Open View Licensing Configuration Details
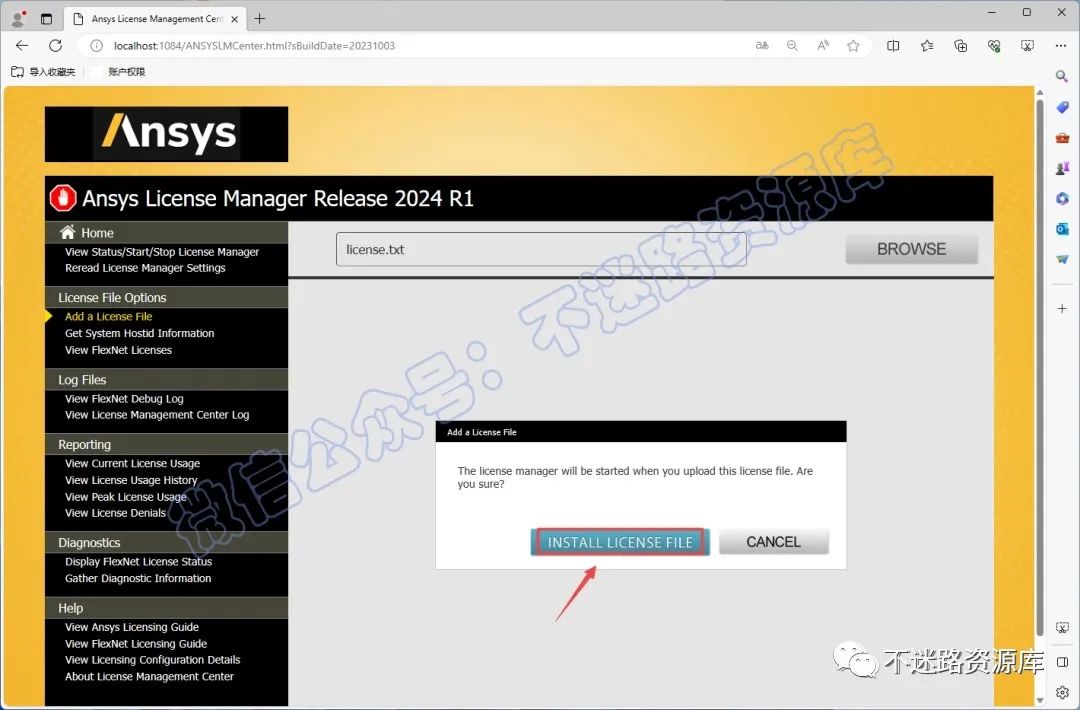1080x710 pixels. tap(152, 660)
